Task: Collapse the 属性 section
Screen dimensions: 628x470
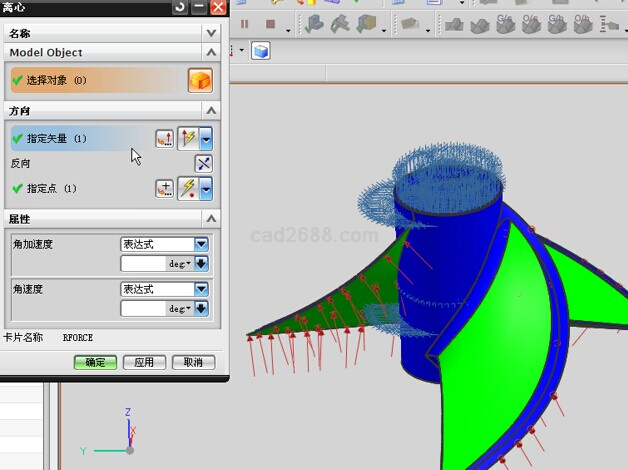Action: coord(210,218)
